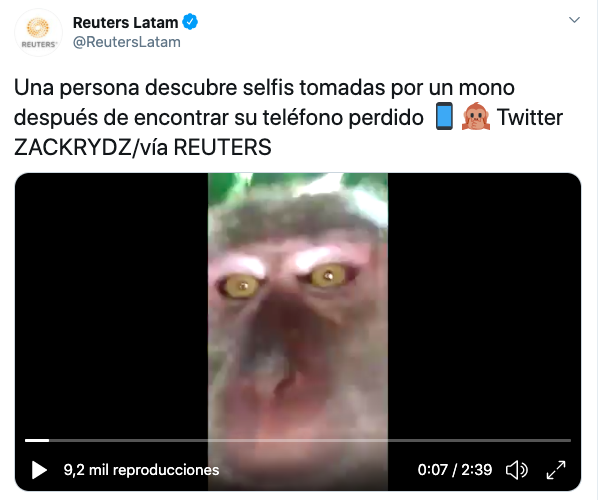The height and width of the screenshot is (500, 599).
Task: Open the tweet options chevron menu
Action: click(574, 19)
